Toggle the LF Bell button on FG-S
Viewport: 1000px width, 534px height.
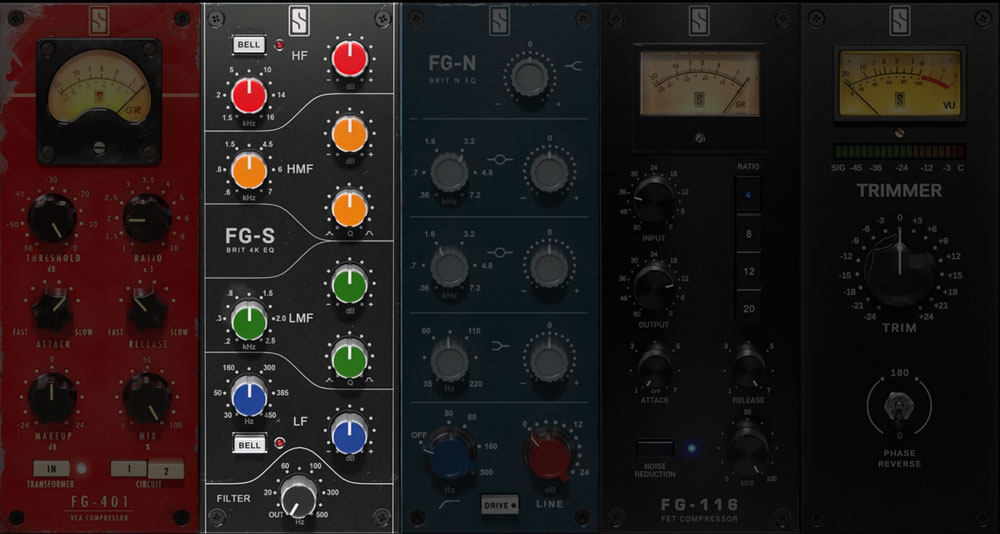pos(249,445)
